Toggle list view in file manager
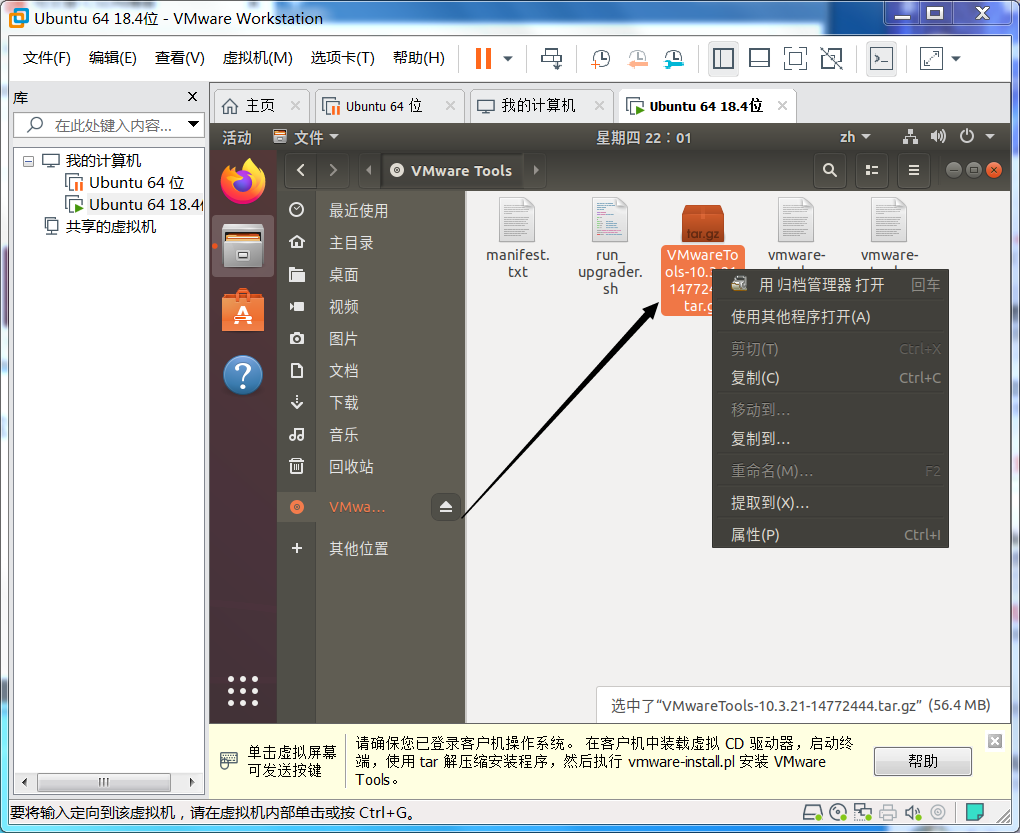This screenshot has height=833, width=1020. pyautogui.click(x=872, y=170)
